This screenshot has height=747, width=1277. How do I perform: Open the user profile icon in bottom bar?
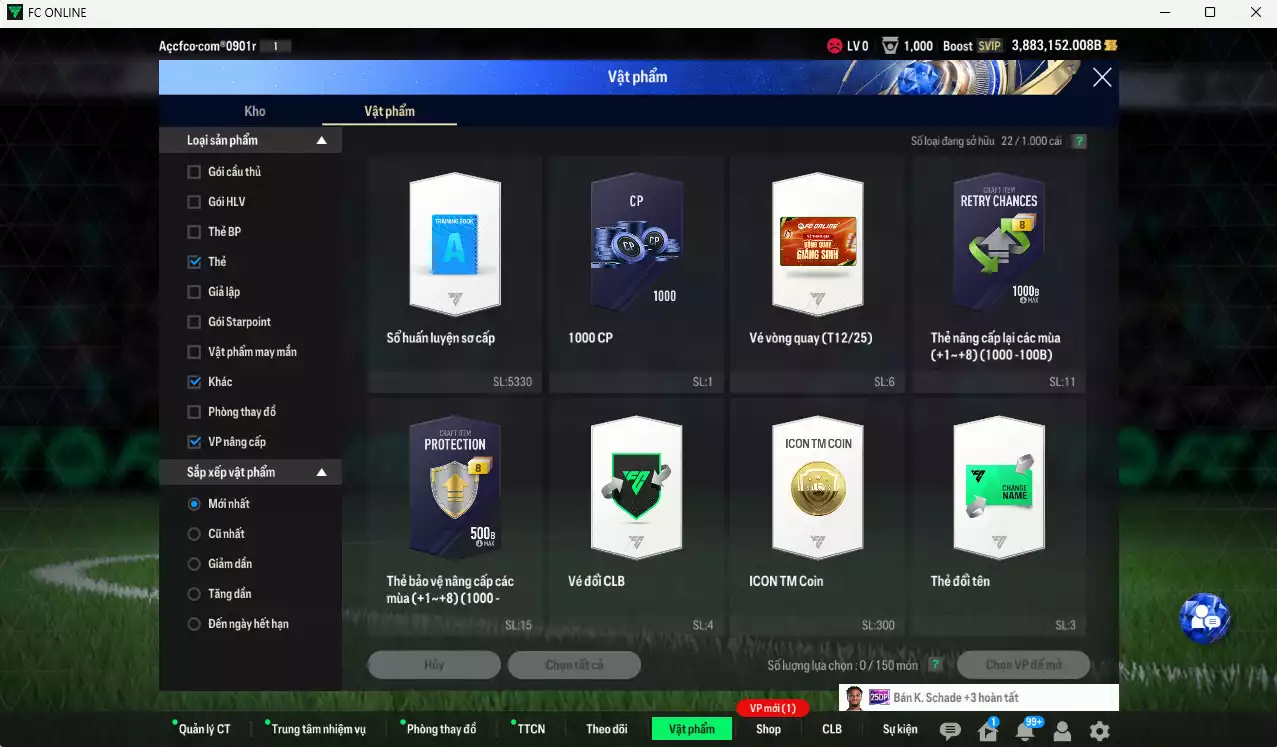1062,731
